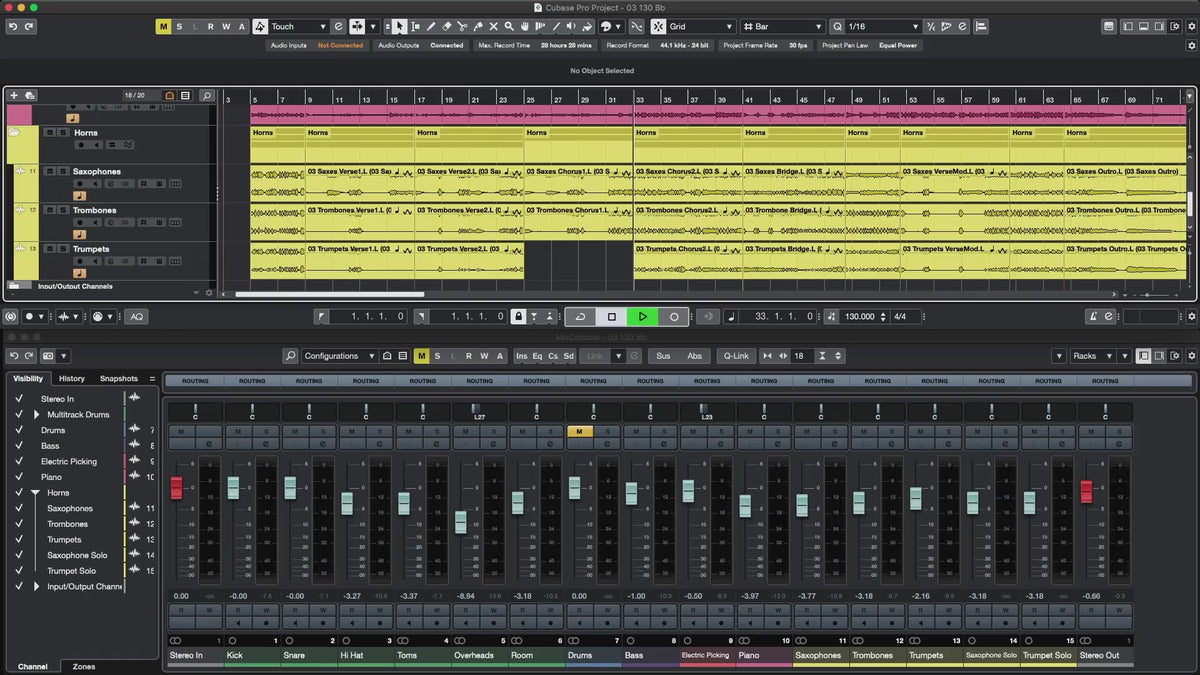Expand the Multitrack Drums folder in Visibility list
Screen dimensions: 1200x675
pyautogui.click(x=37, y=415)
